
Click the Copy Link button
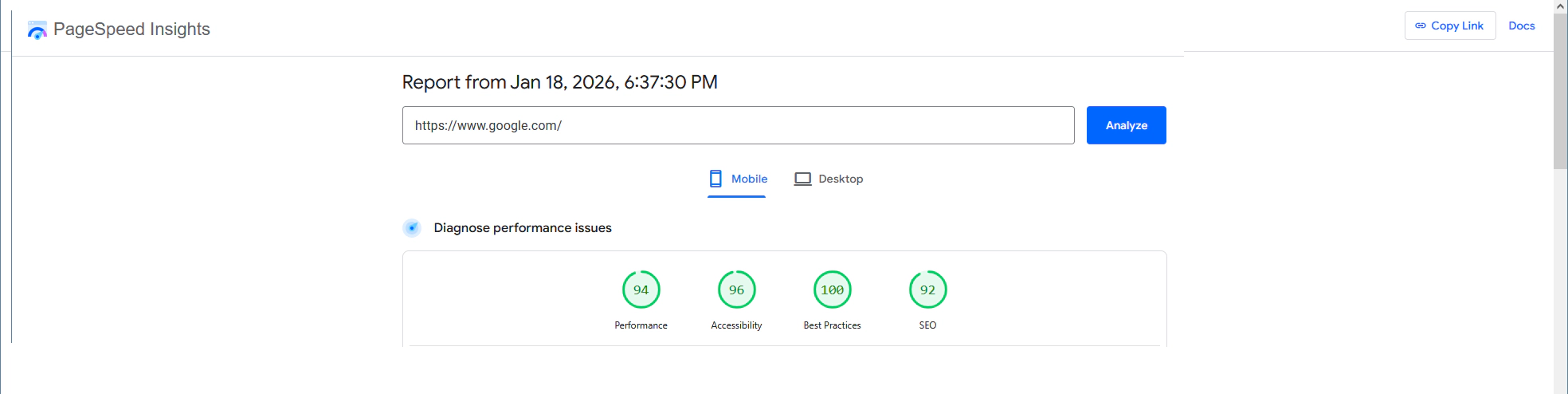point(1449,26)
